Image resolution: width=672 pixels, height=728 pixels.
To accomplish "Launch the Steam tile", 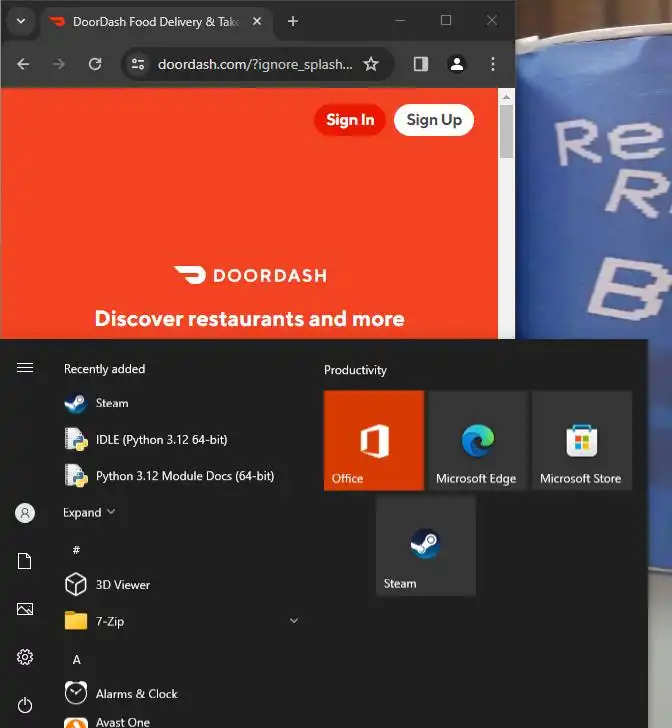I will pos(426,546).
